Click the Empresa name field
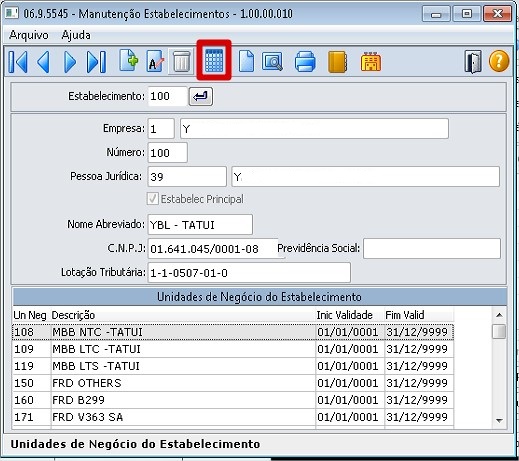This screenshot has height=461, width=519. pos(314,129)
